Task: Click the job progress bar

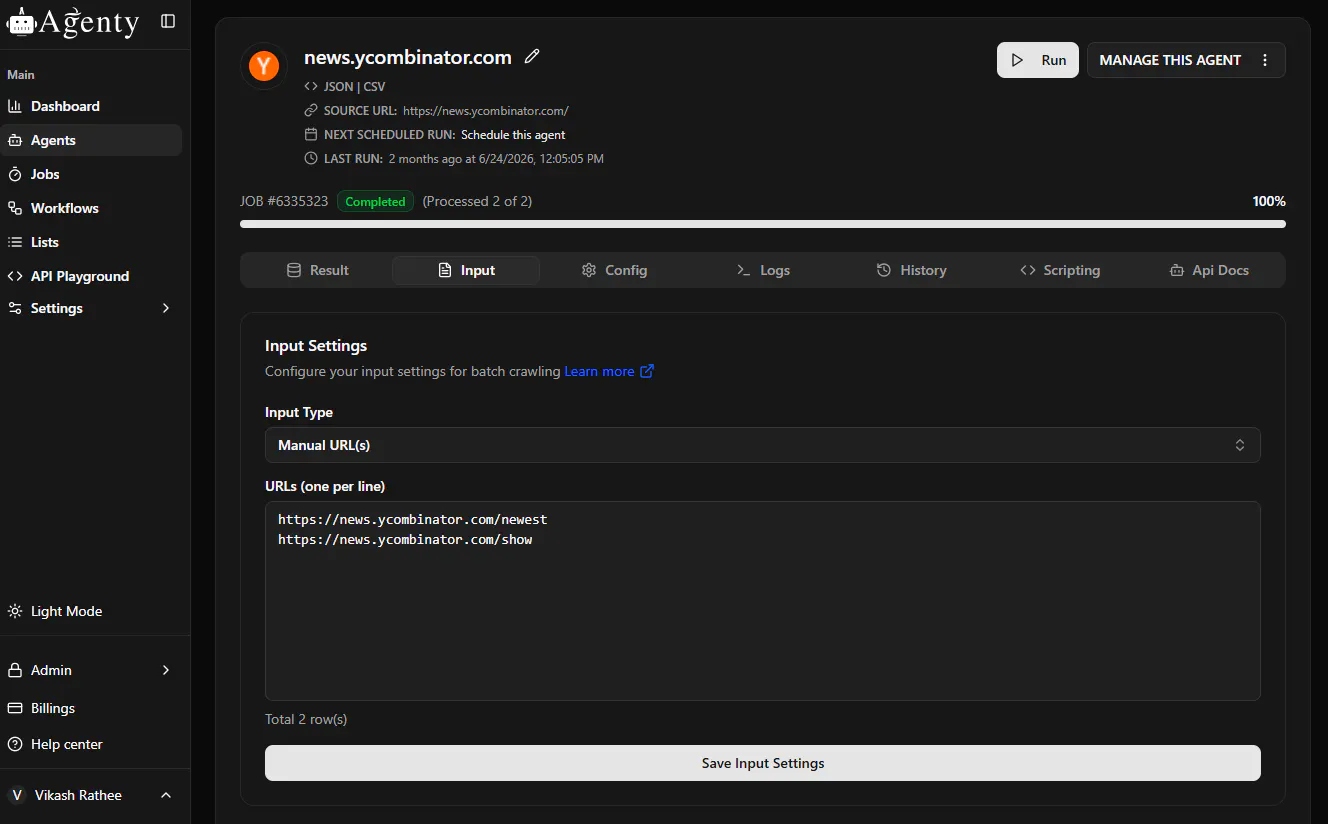Action: [x=763, y=224]
